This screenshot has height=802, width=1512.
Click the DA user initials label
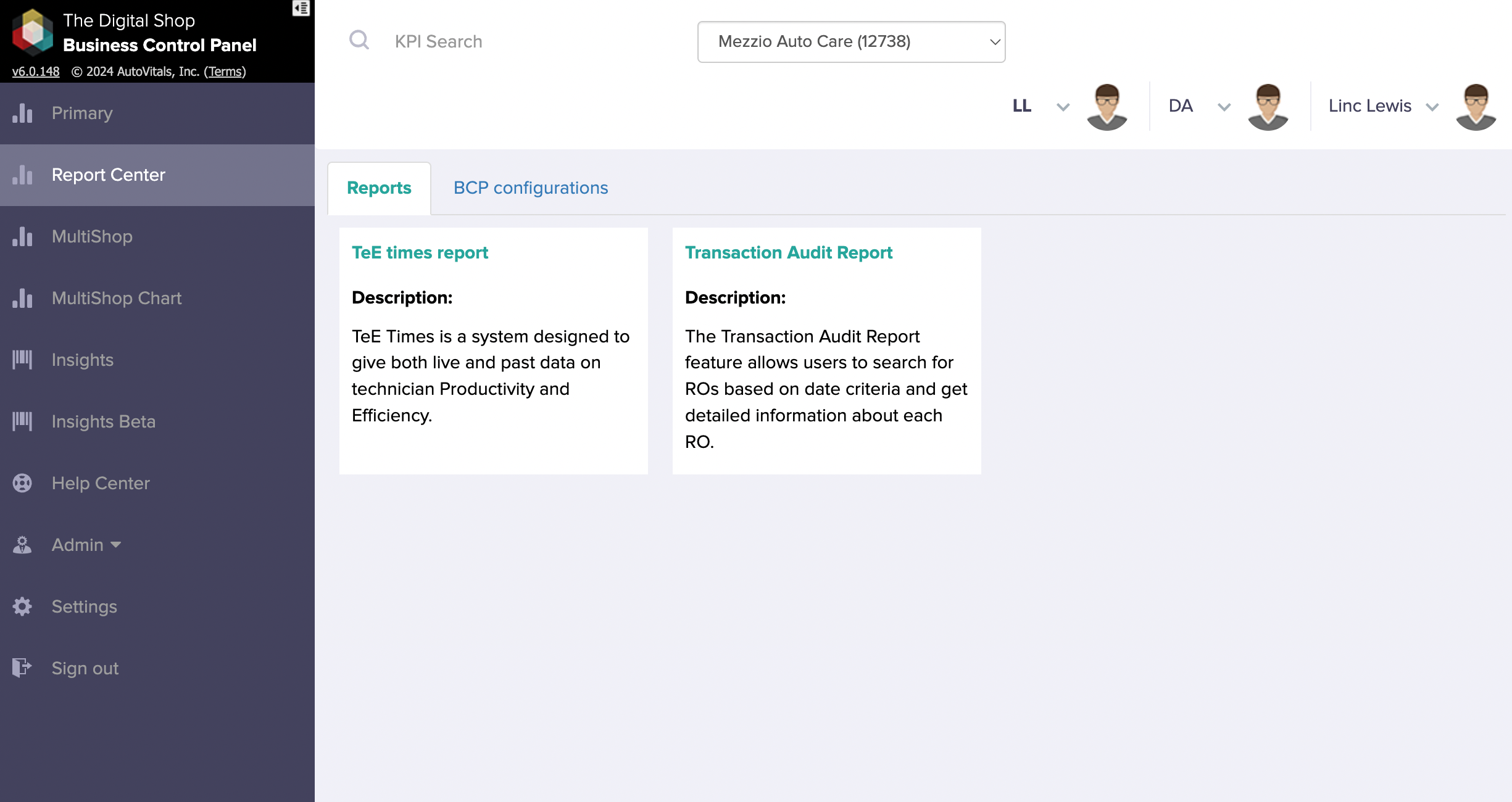1181,106
